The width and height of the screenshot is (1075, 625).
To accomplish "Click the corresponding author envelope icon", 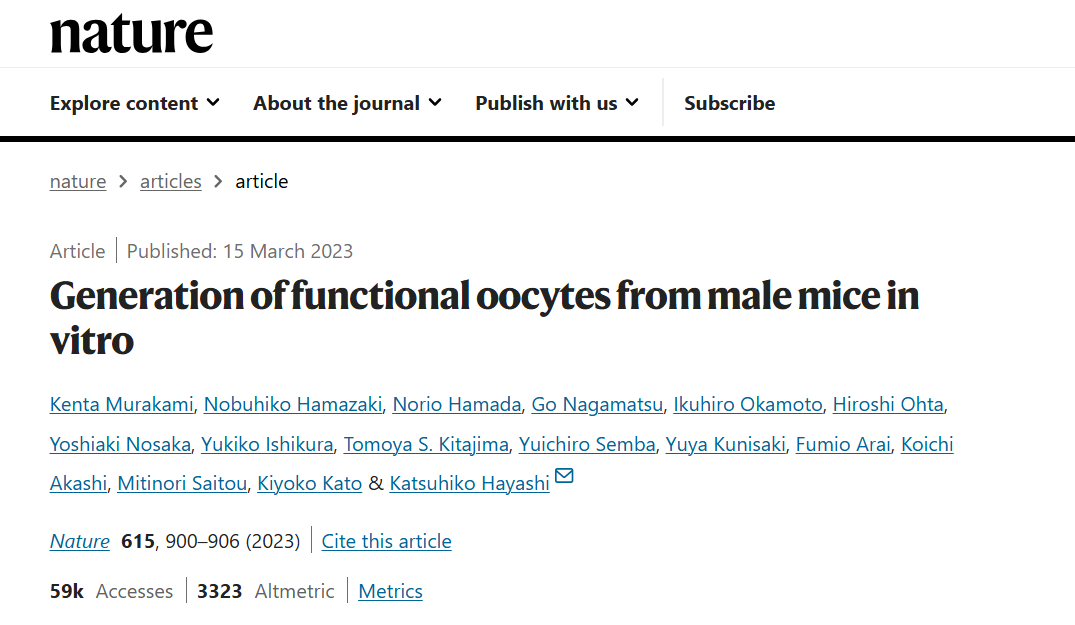I will point(564,476).
